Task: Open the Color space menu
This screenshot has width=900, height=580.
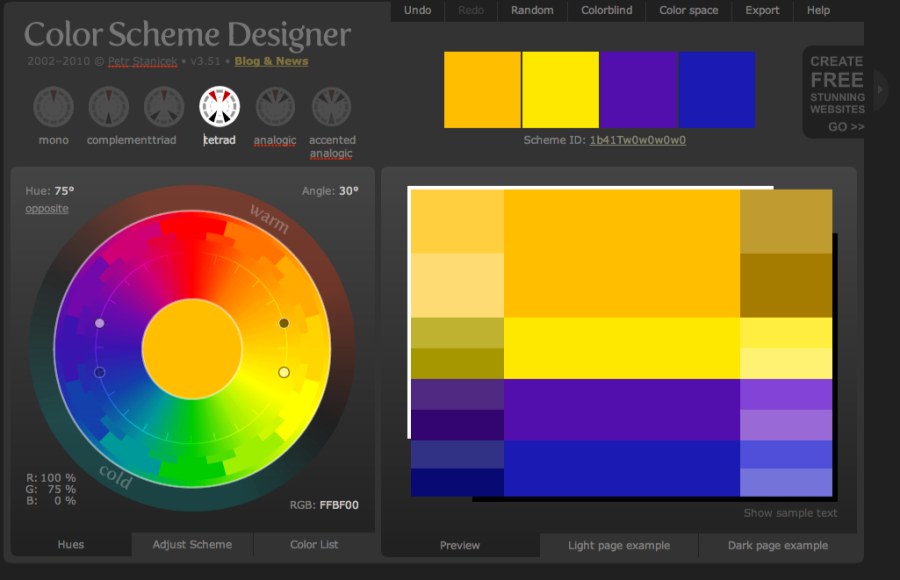Action: click(x=688, y=10)
